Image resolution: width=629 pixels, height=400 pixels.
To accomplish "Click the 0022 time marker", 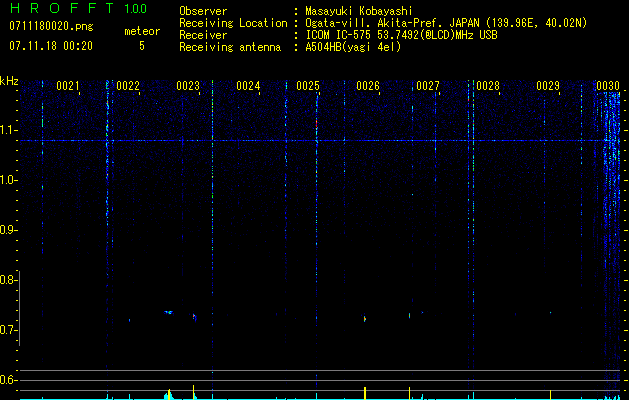I will (x=128, y=86).
